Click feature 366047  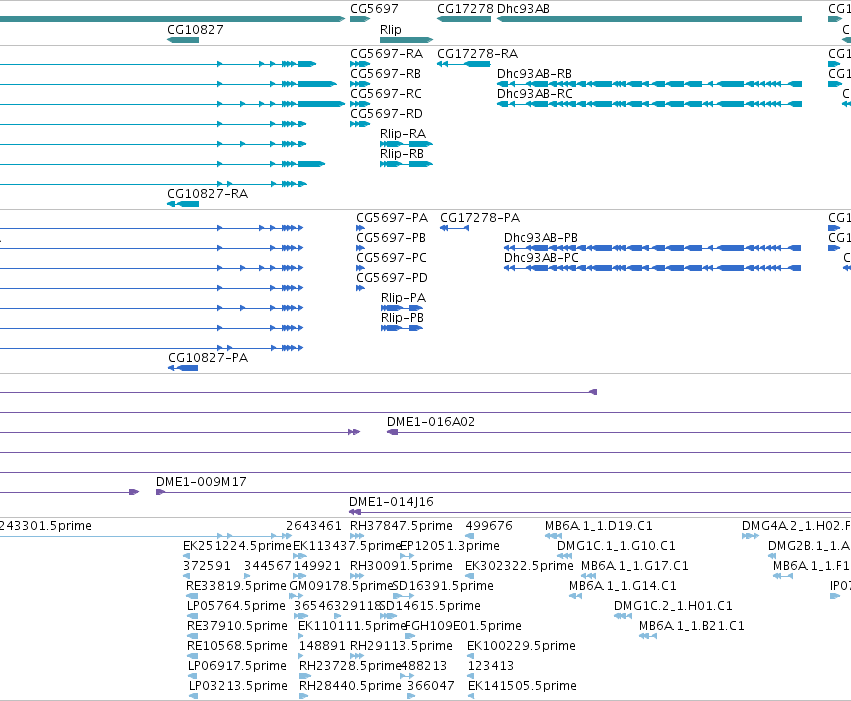(431, 686)
